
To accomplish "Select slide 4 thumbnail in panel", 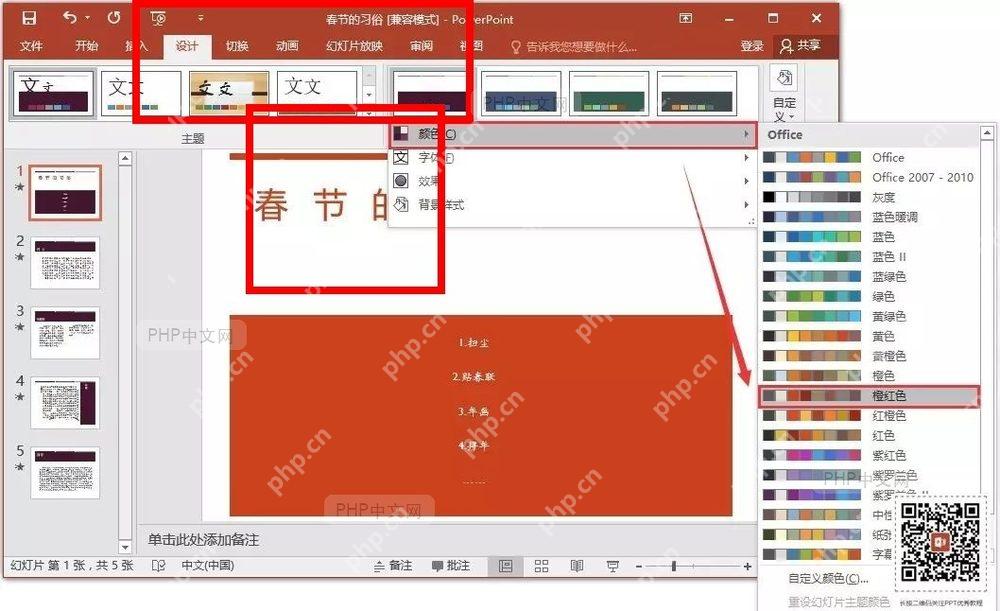I will pos(65,402).
